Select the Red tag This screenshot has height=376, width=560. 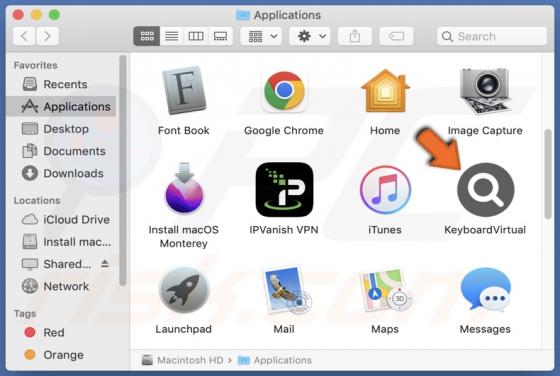(61, 332)
